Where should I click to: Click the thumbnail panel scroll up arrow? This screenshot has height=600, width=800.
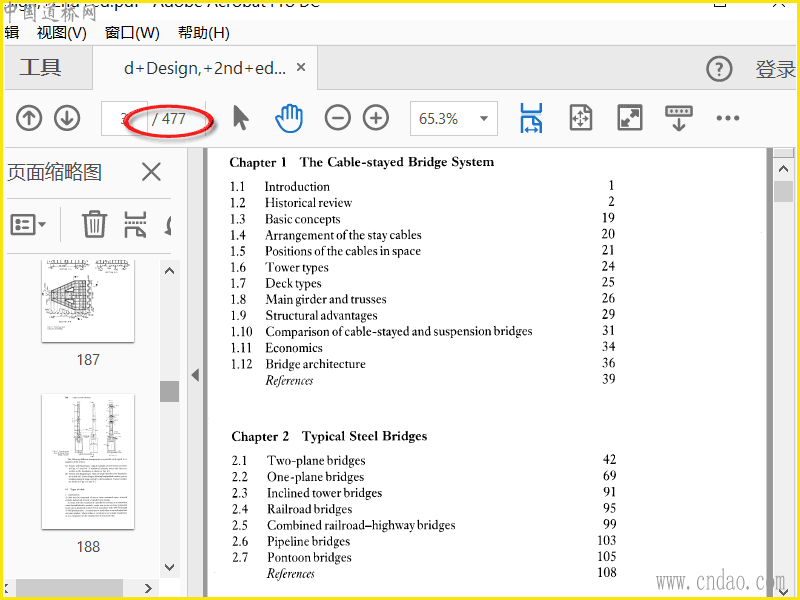coord(170,271)
